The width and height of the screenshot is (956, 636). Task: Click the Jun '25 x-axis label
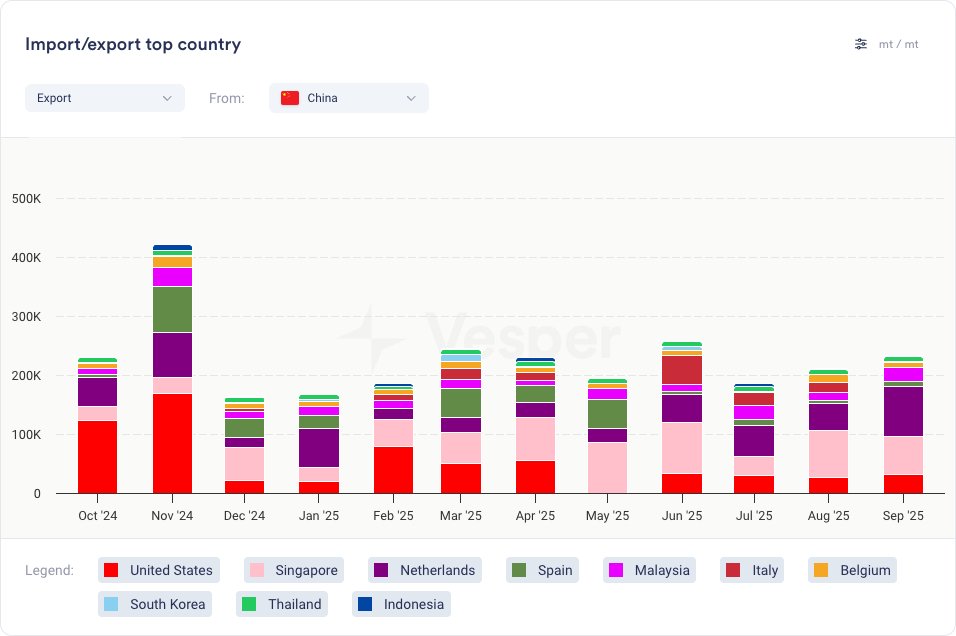click(x=681, y=516)
